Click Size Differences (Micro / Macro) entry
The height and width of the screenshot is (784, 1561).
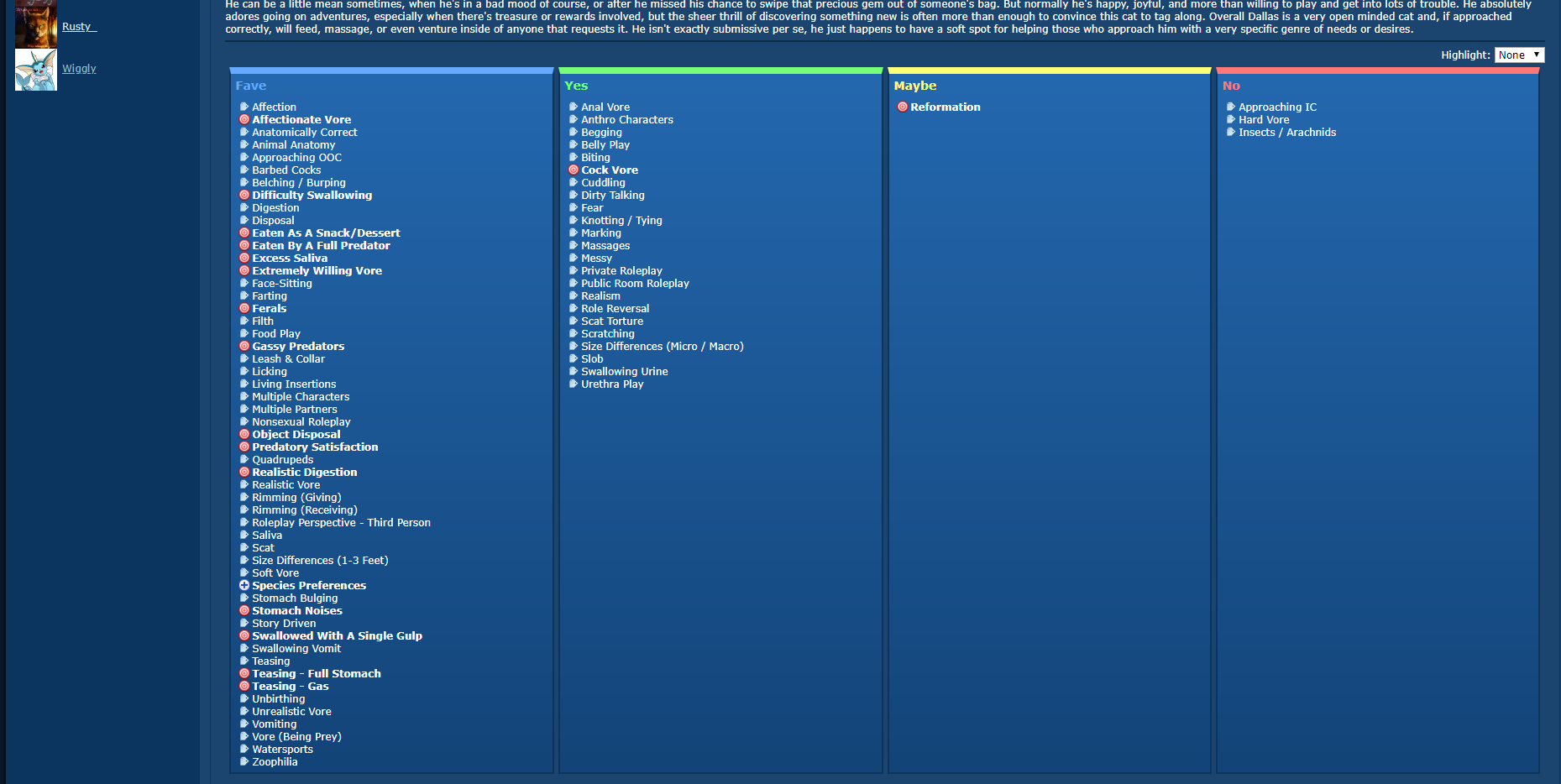(x=663, y=346)
